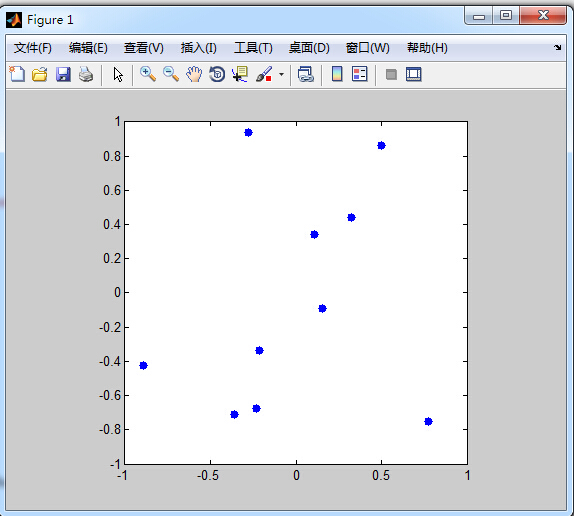This screenshot has height=516, width=574.
Task: Insert a legend using the toolbar icon
Action: [x=359, y=74]
